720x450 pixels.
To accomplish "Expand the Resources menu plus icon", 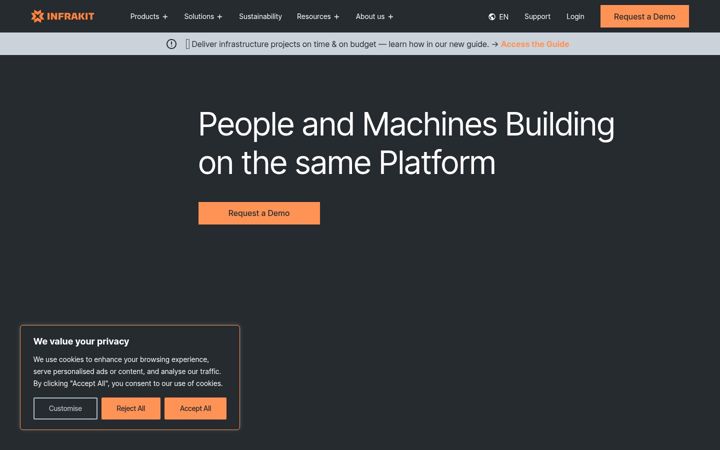I will pos(337,17).
